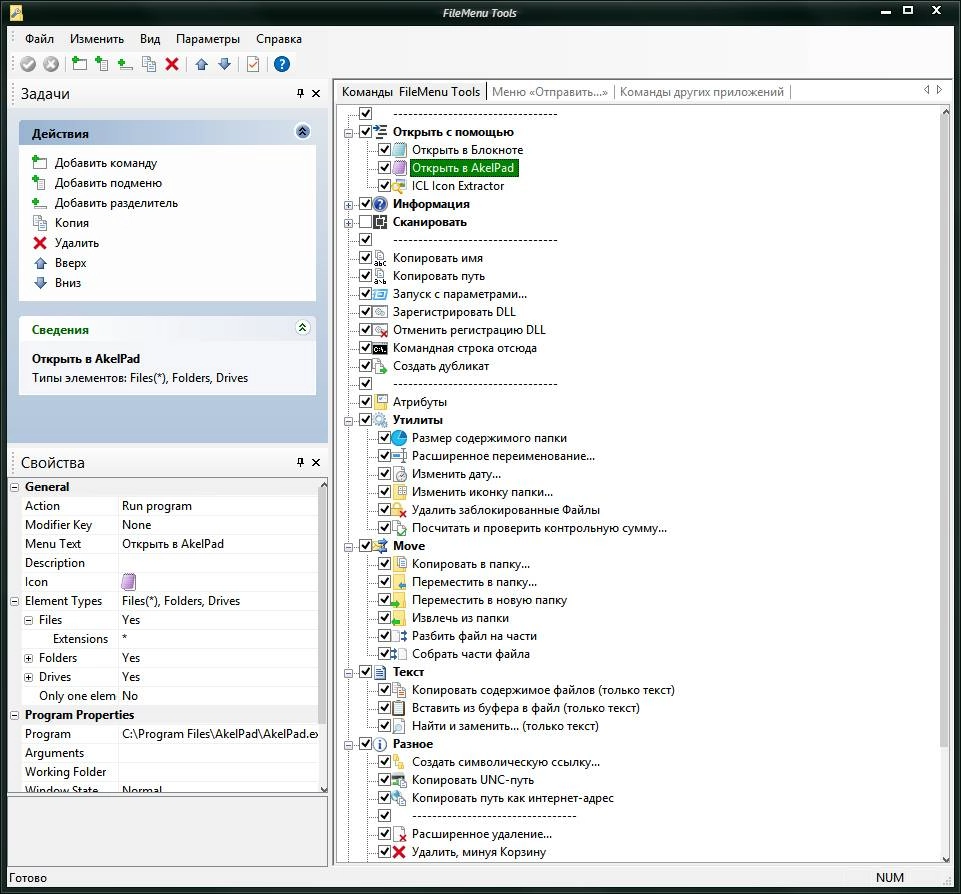Collapse the Открыть с помощью tree node
The width and height of the screenshot is (961, 894).
pyautogui.click(x=348, y=132)
